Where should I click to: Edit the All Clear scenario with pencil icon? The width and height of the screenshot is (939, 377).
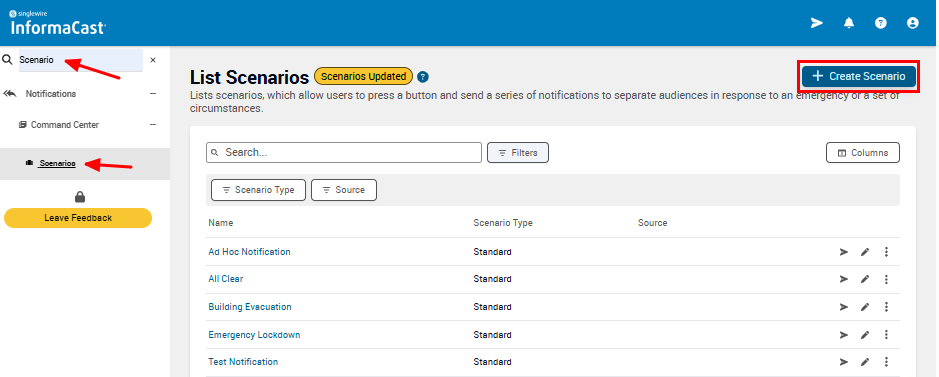click(865, 279)
